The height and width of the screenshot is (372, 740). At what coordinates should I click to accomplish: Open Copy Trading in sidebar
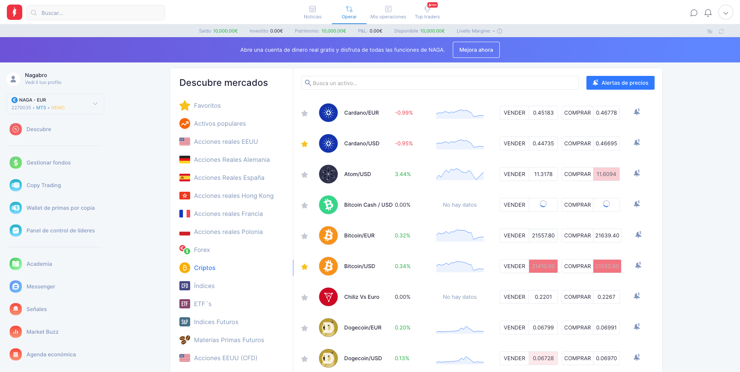click(35, 186)
